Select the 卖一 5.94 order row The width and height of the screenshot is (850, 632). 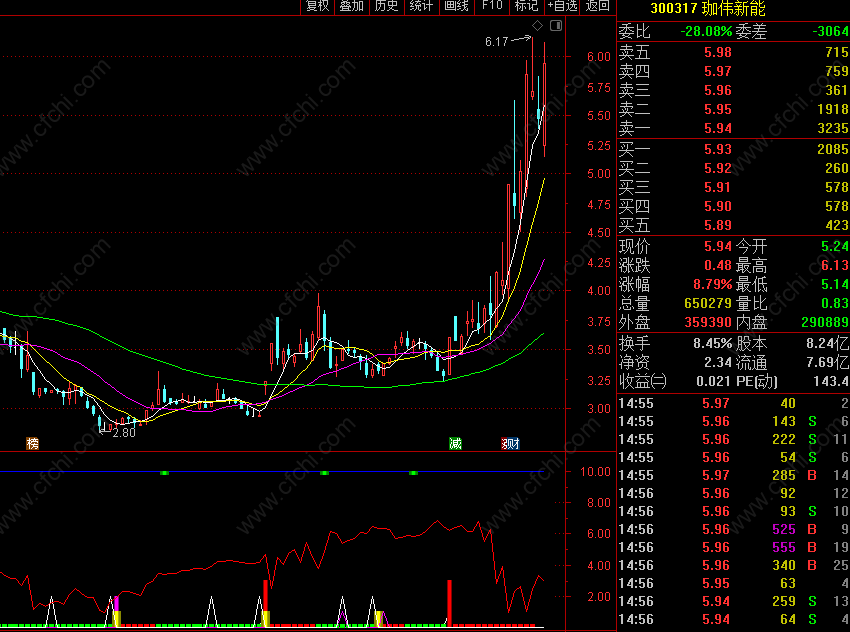[733, 128]
